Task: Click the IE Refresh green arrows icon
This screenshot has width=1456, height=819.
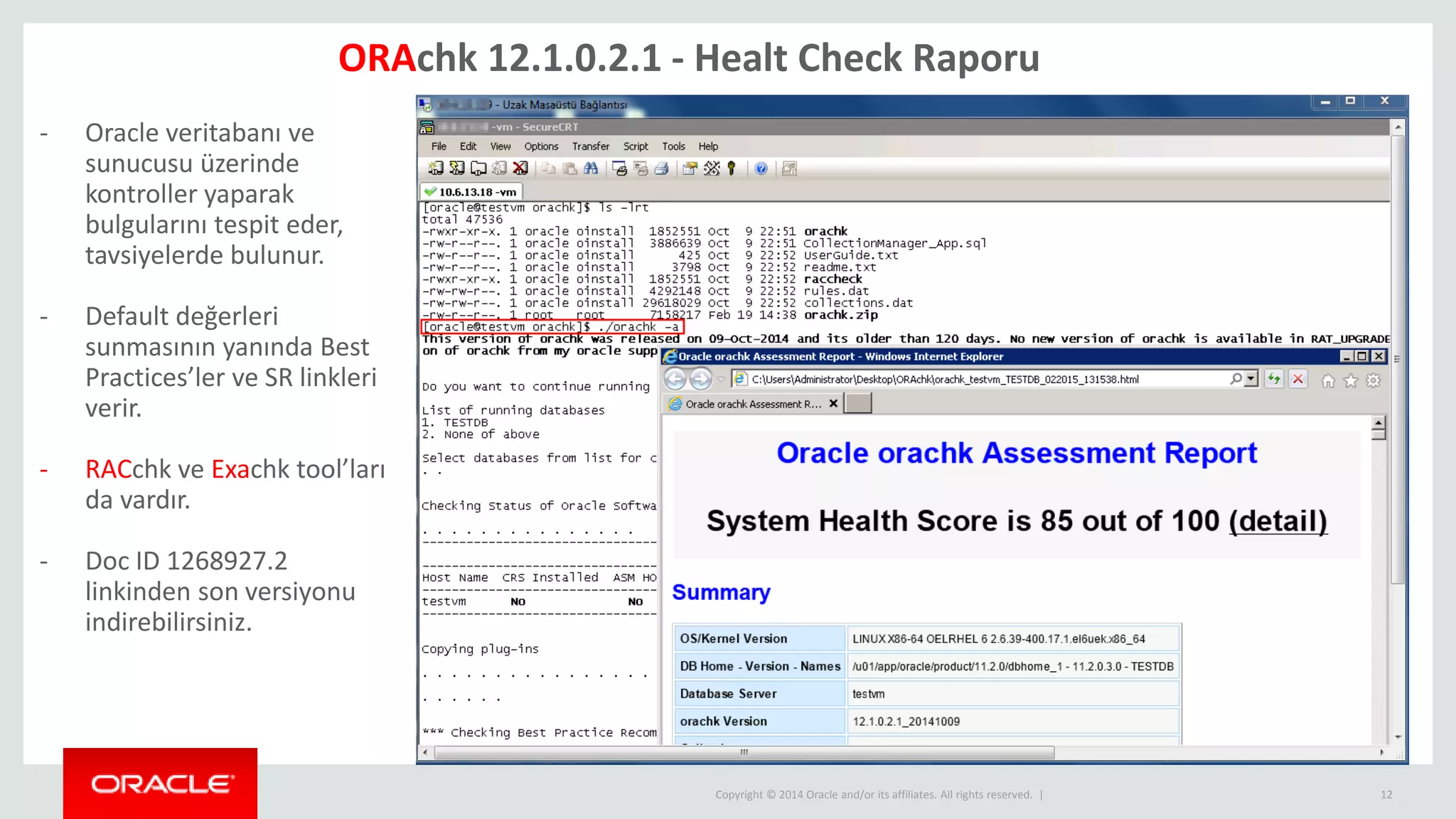Action: tap(1274, 379)
